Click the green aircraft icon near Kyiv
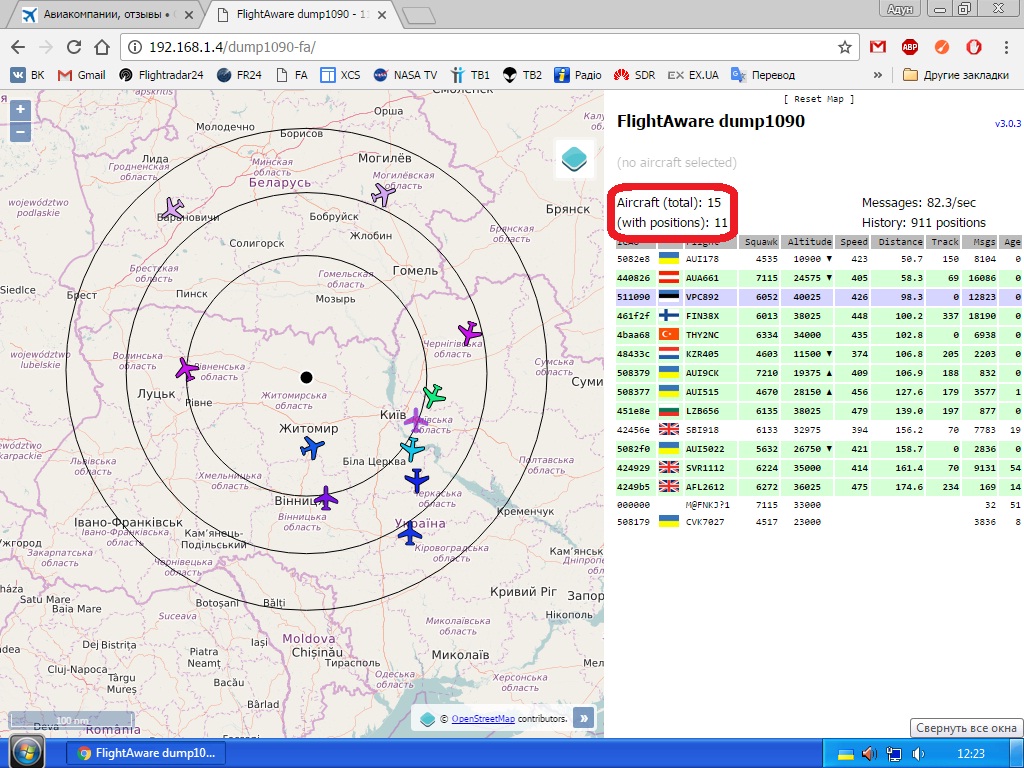1024x768 pixels. click(x=433, y=395)
